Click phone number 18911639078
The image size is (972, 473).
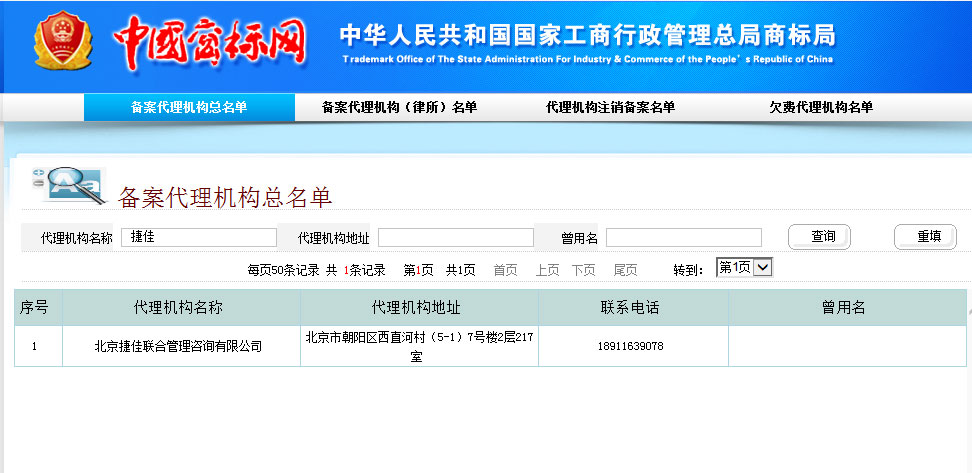click(630, 347)
